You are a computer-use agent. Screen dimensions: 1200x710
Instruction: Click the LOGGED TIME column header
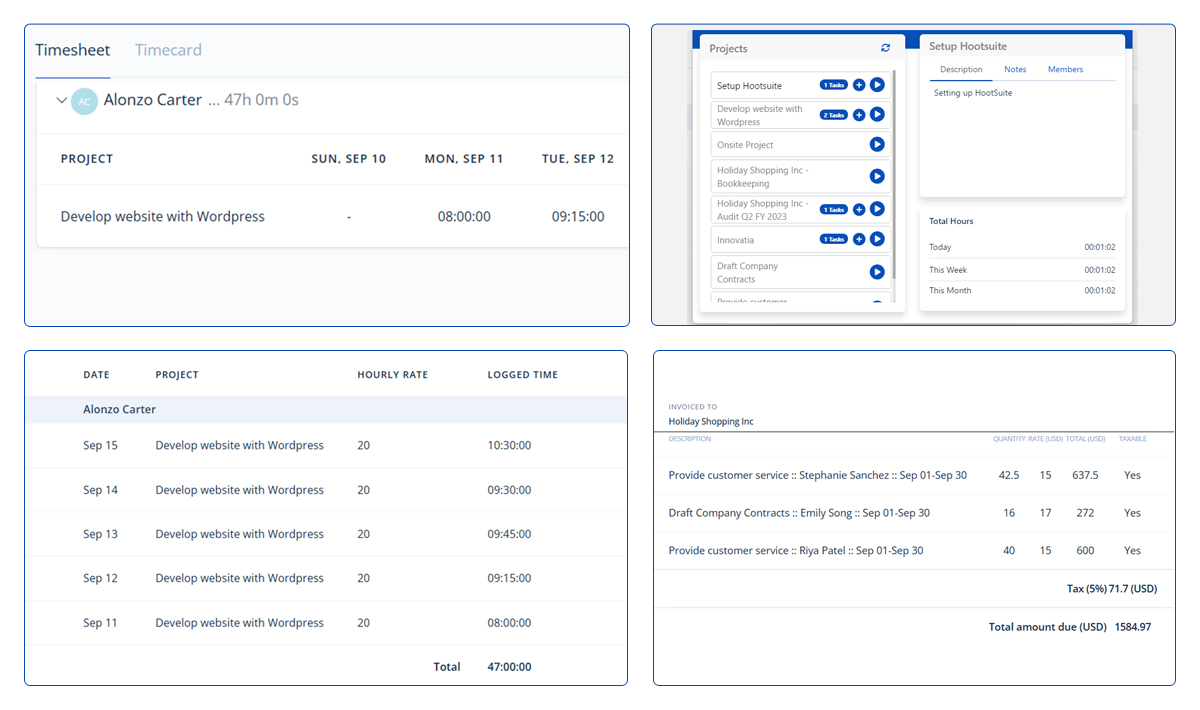point(523,375)
